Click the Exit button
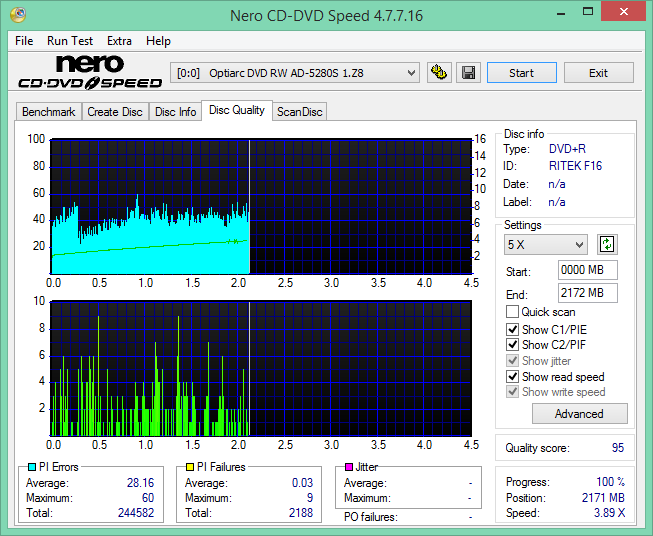The image size is (653, 536). click(598, 73)
